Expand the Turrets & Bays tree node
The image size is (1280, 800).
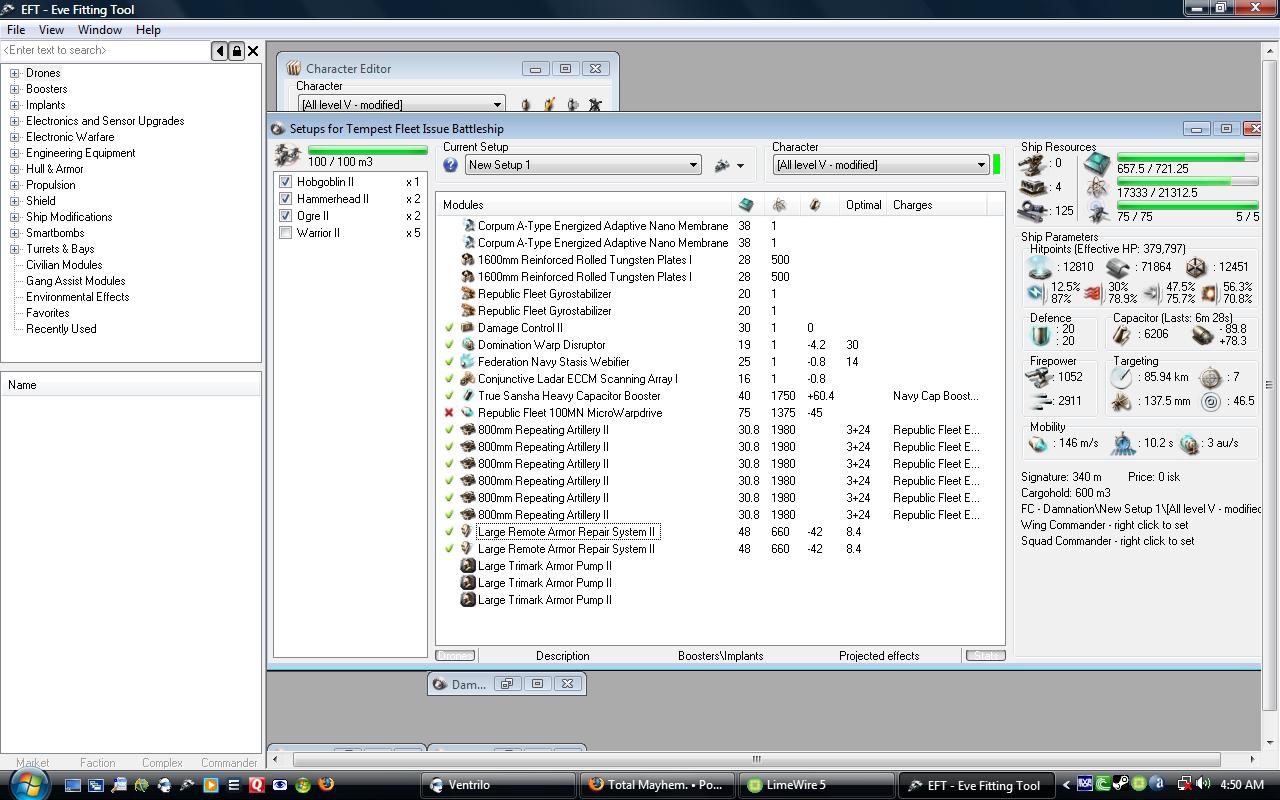15,249
